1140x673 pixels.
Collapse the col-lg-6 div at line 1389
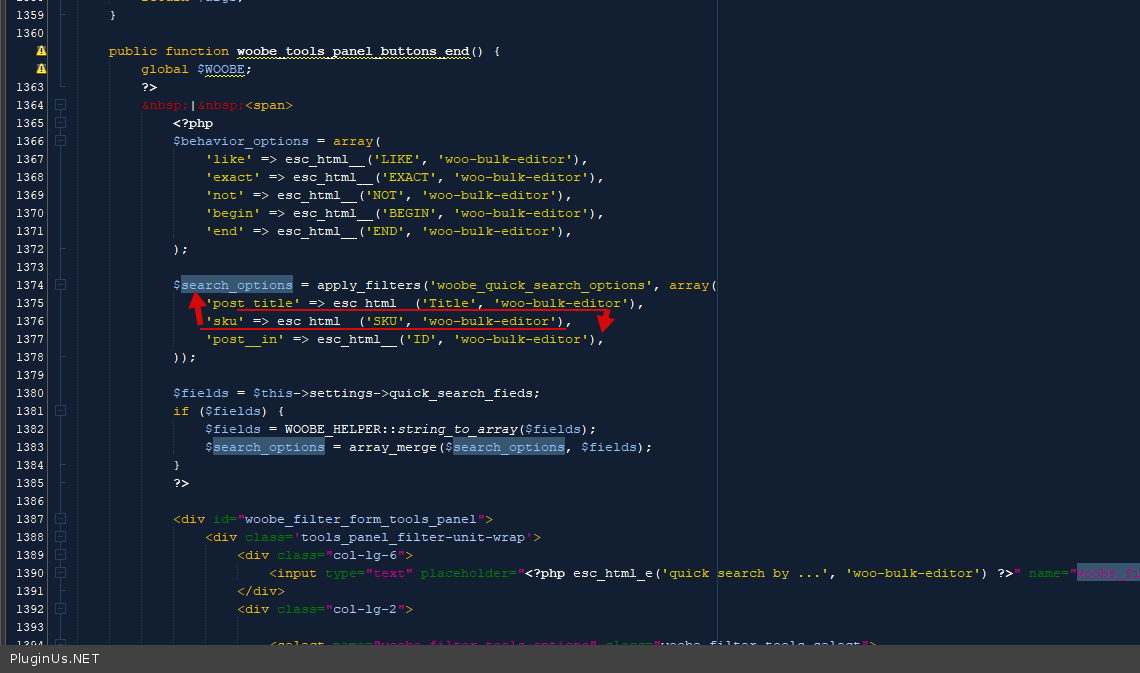pyautogui.click(x=61, y=555)
